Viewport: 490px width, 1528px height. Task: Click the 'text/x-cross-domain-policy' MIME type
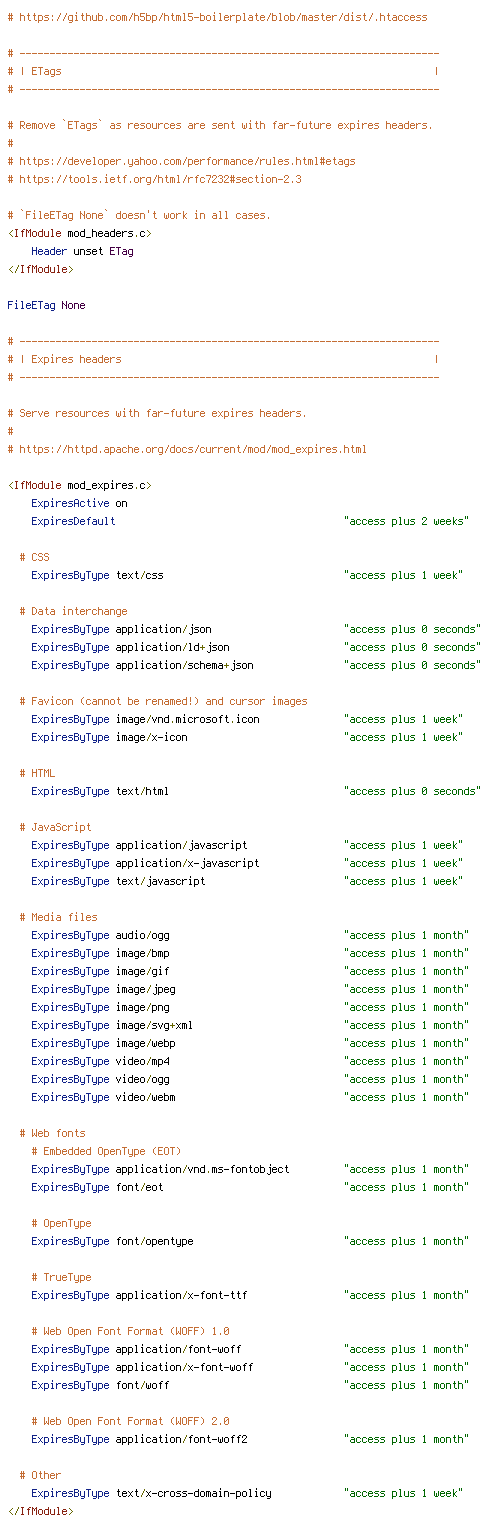pyautogui.click(x=193, y=1493)
